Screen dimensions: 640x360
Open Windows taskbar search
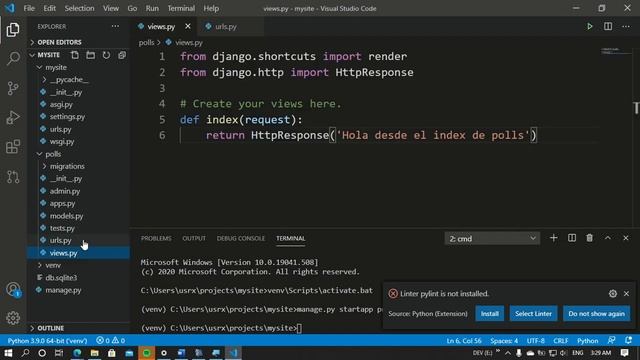(25, 353)
